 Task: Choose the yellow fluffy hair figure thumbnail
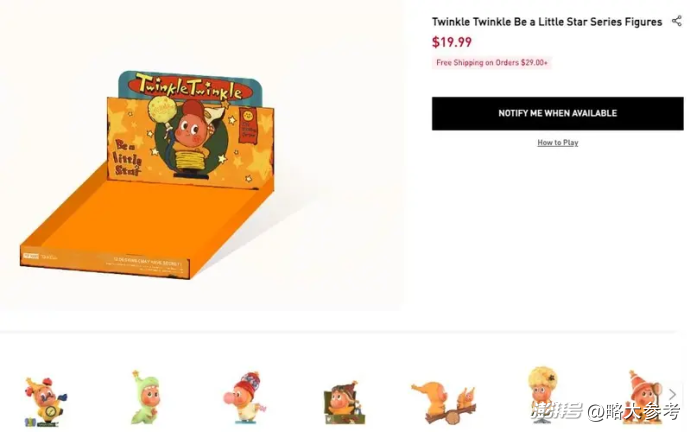(x=543, y=394)
